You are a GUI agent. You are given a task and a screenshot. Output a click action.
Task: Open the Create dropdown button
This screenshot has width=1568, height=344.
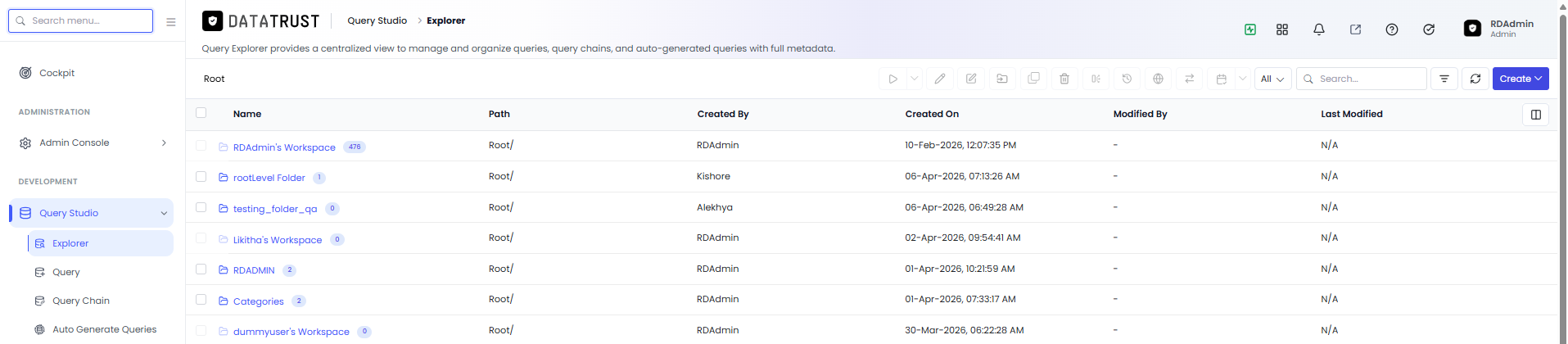pyautogui.click(x=1521, y=79)
